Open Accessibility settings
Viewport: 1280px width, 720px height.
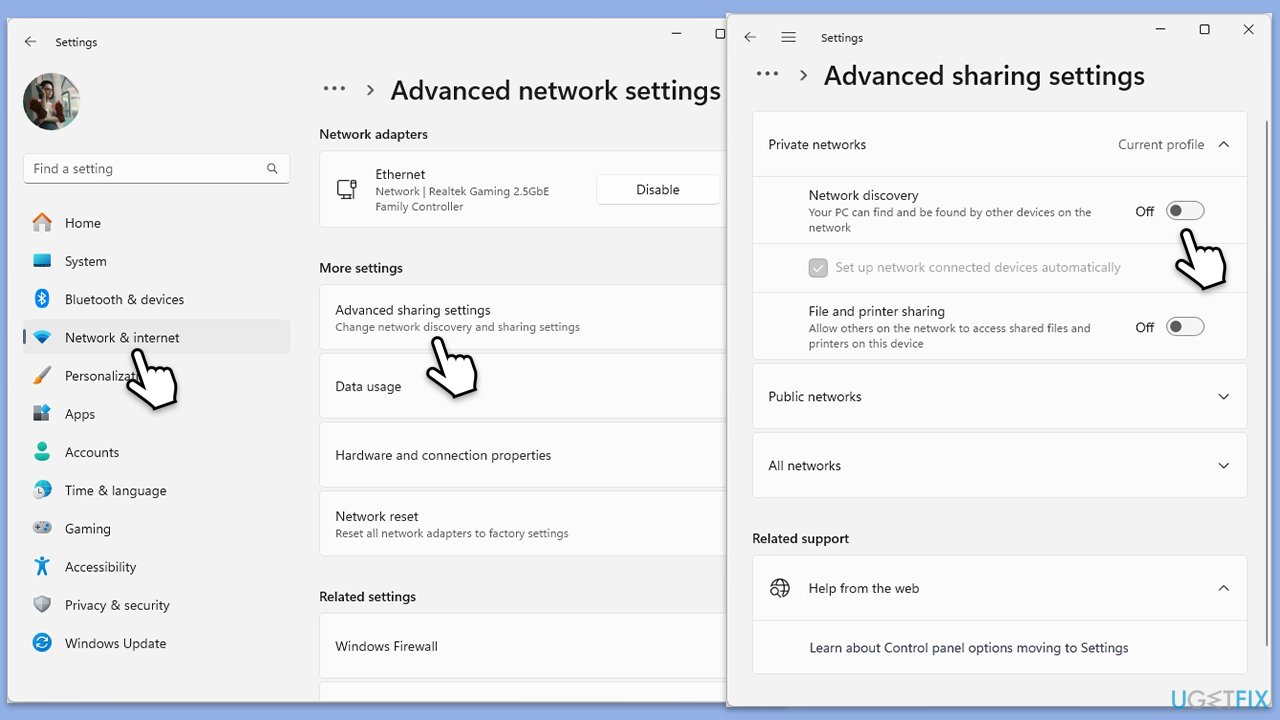(156, 567)
